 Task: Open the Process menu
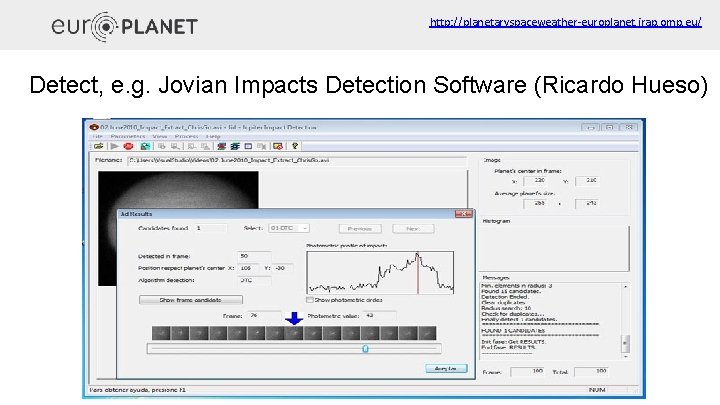(x=186, y=136)
